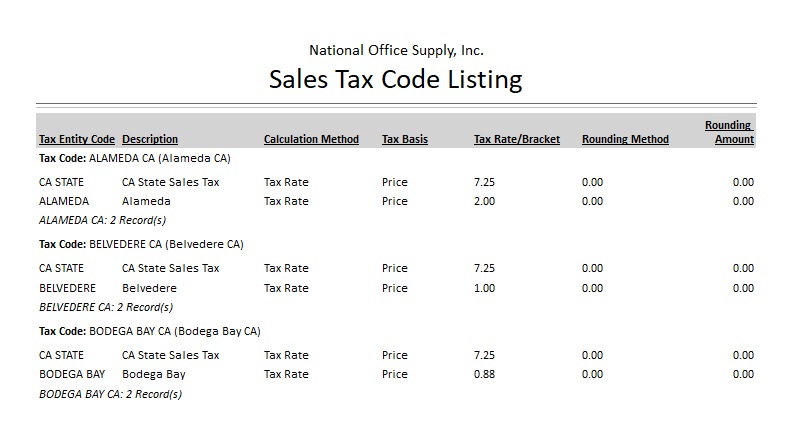Click the "Description" column header

(150, 139)
